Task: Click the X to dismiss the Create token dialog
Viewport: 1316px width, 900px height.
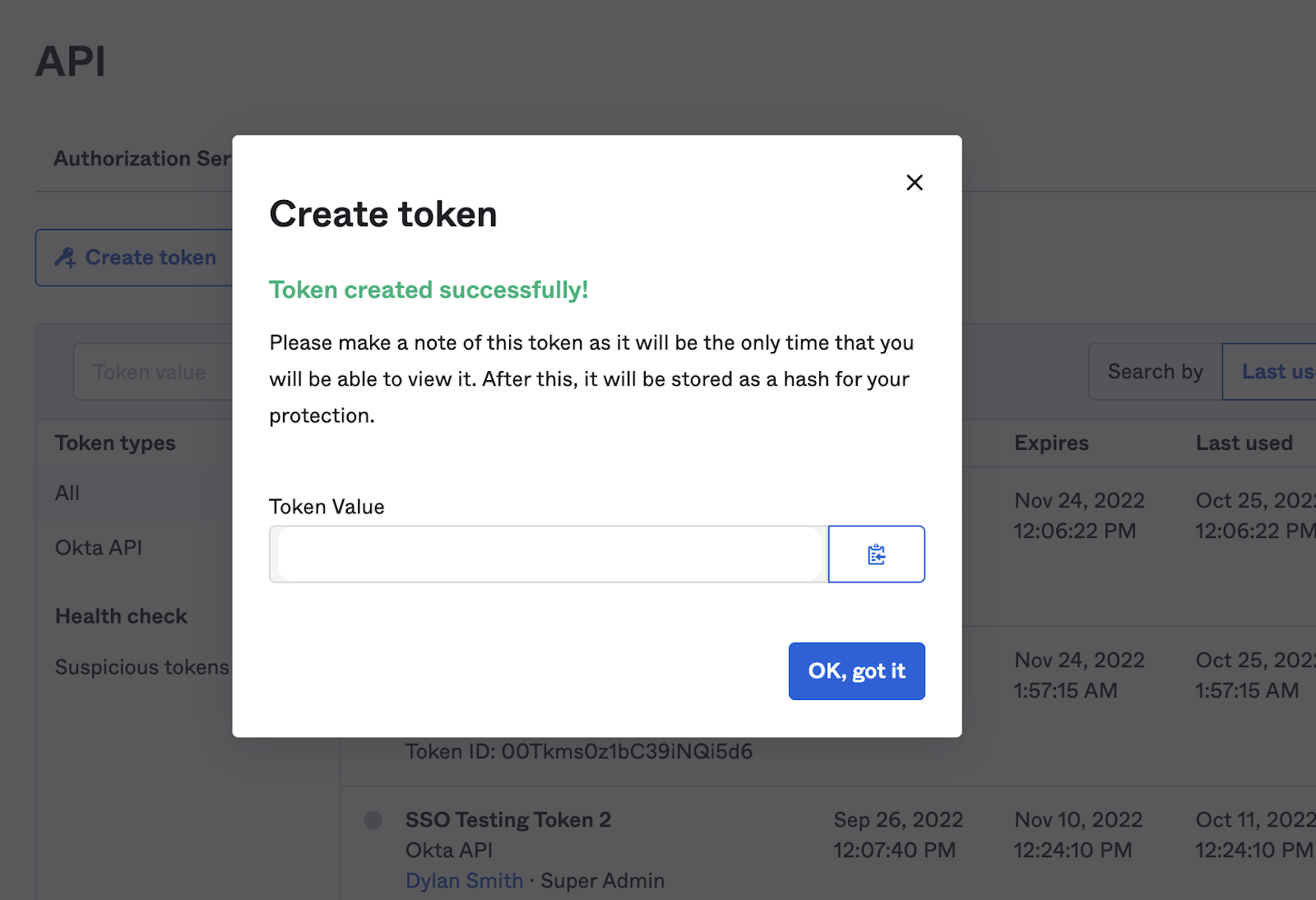Action: tap(914, 182)
